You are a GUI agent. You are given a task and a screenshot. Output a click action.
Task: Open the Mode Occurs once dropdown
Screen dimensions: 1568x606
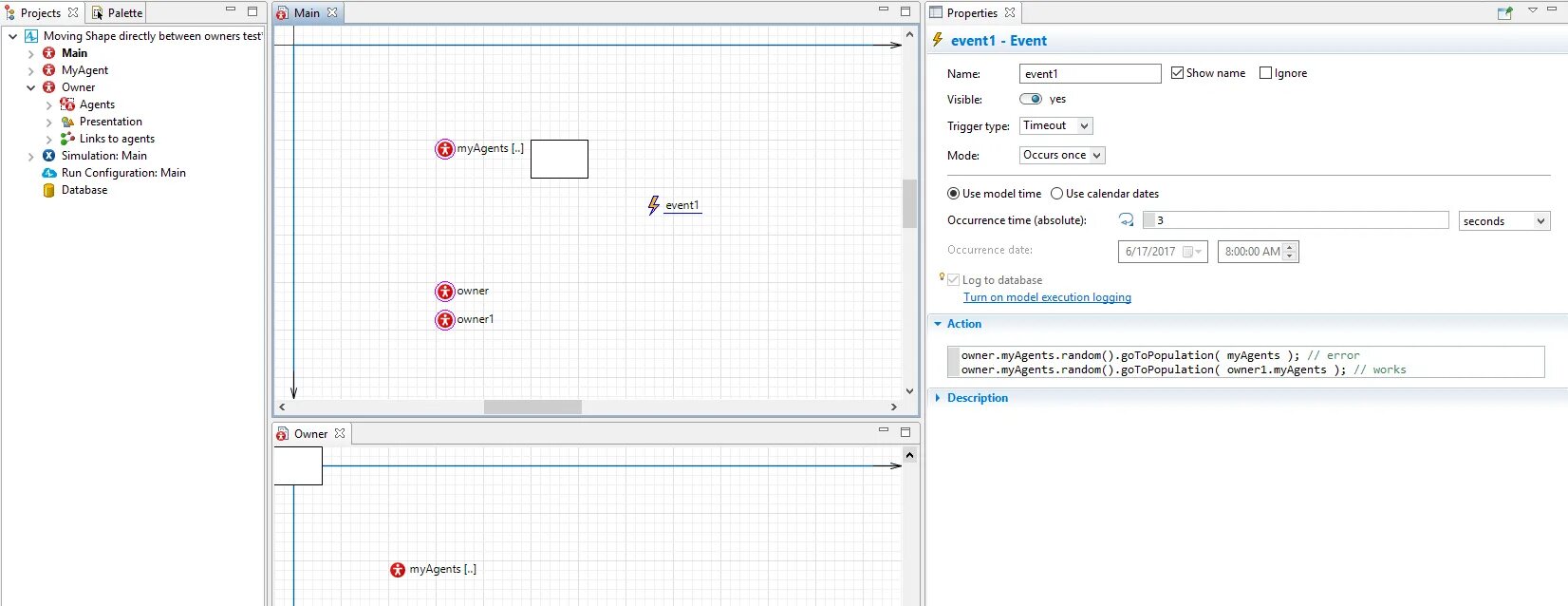[1062, 155]
